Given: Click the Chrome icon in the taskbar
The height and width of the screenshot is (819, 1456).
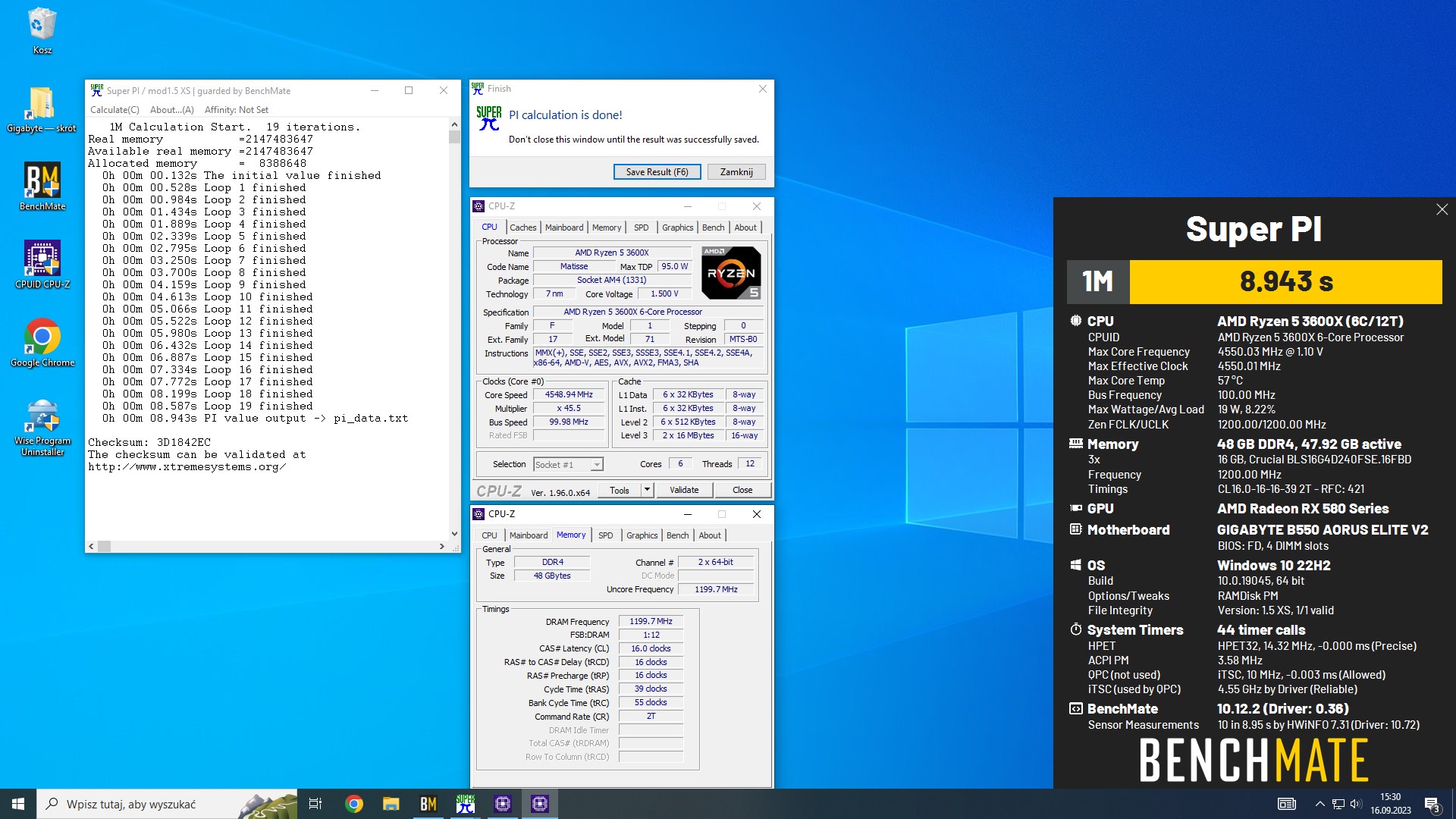Looking at the screenshot, I should point(354,804).
